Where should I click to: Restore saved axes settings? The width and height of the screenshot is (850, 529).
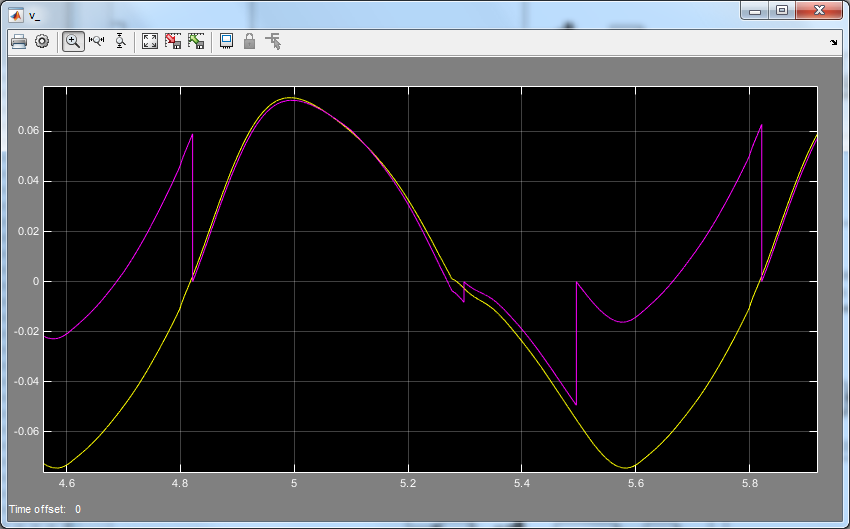(196, 41)
